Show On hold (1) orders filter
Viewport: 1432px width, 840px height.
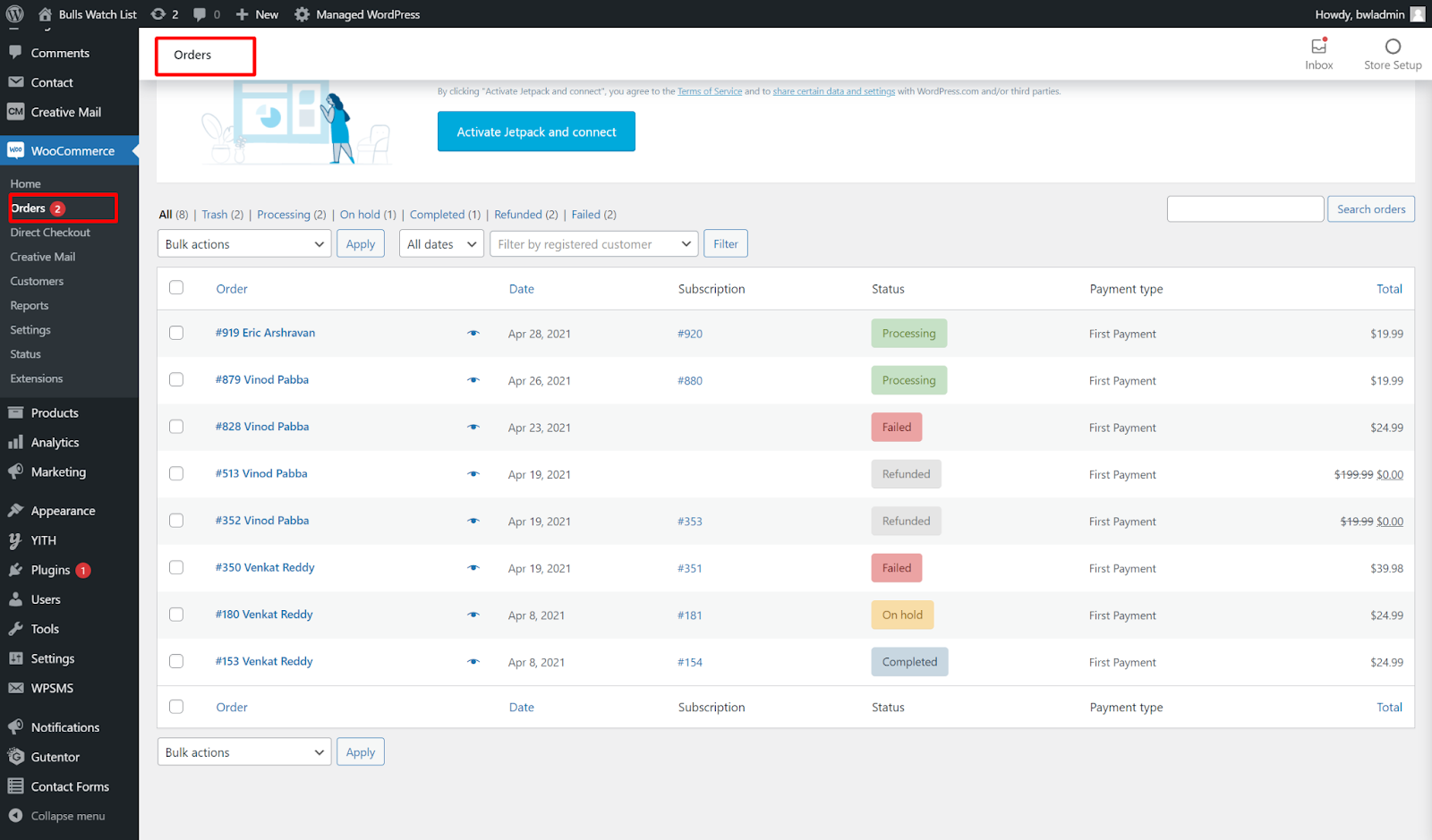coord(368,215)
